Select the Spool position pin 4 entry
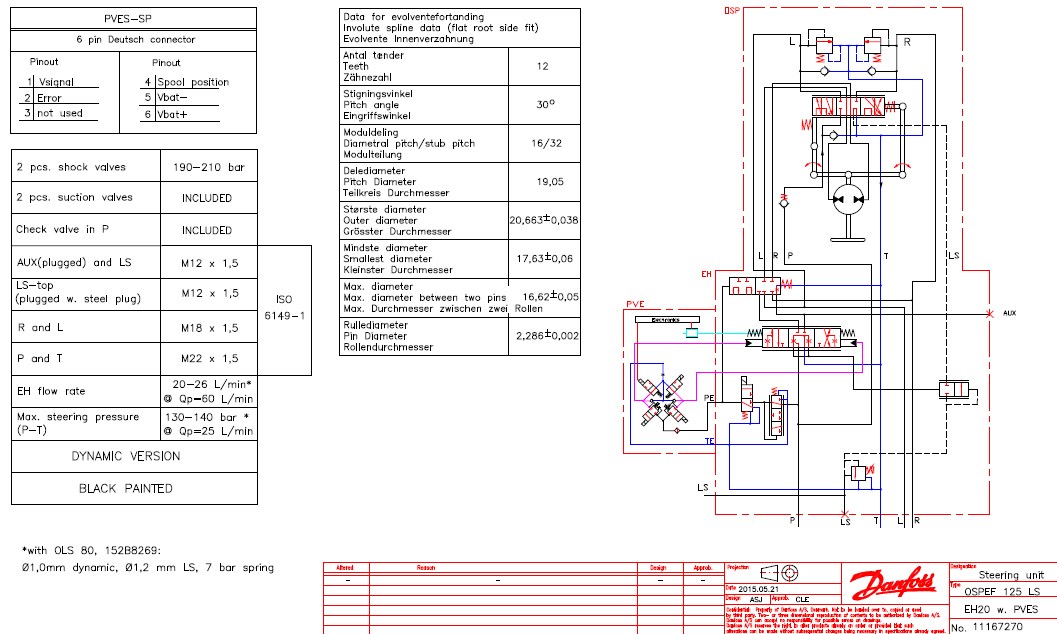 (190, 82)
